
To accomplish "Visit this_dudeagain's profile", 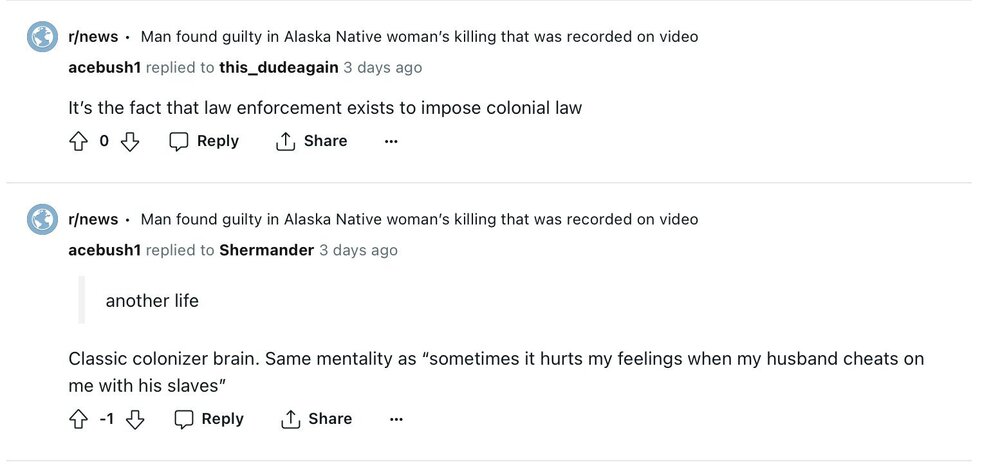I will tap(278, 68).
